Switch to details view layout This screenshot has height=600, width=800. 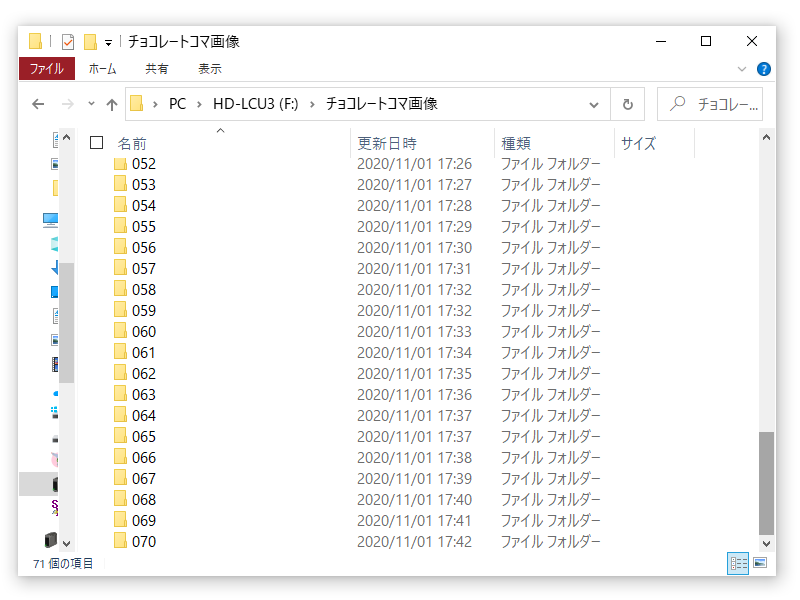[738, 563]
